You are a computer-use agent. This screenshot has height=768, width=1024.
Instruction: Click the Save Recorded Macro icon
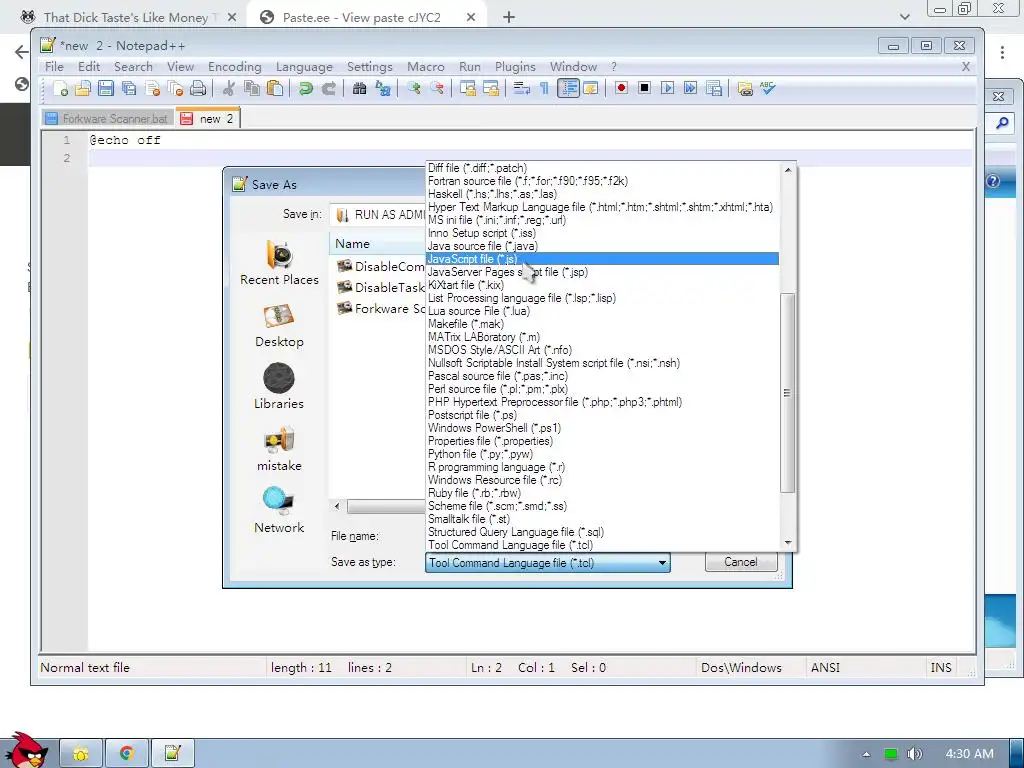point(714,88)
